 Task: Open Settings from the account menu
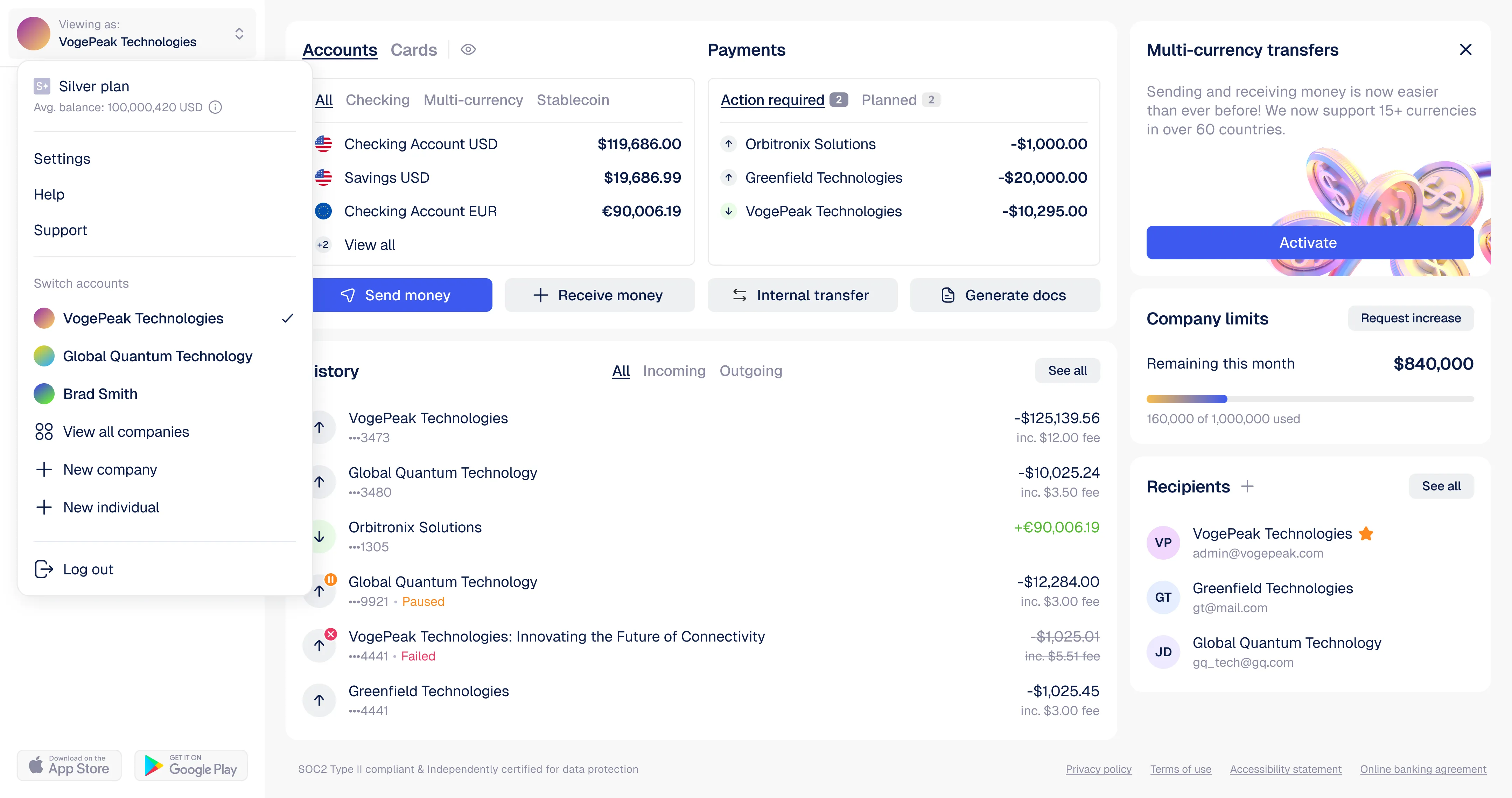[62, 159]
